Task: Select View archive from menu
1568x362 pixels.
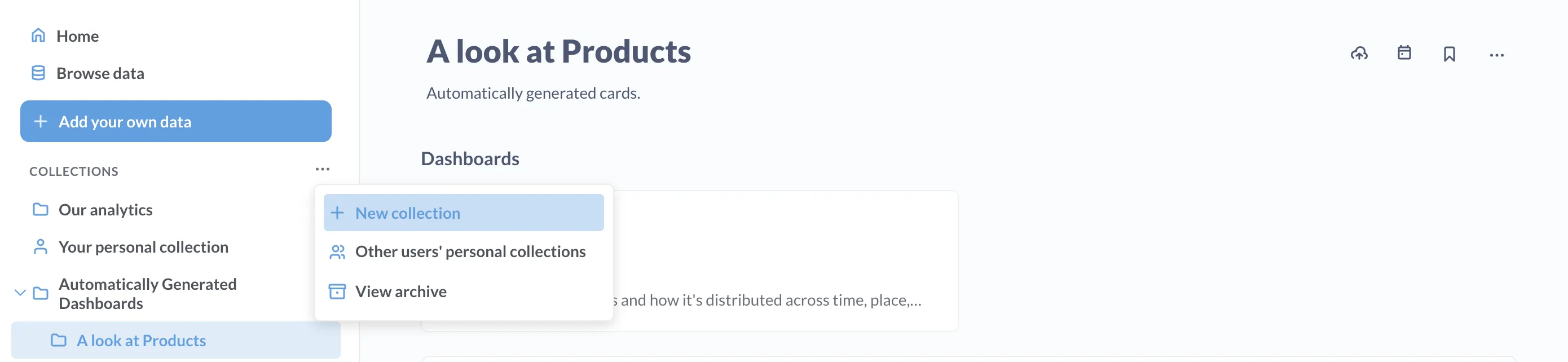Action: [x=400, y=292]
